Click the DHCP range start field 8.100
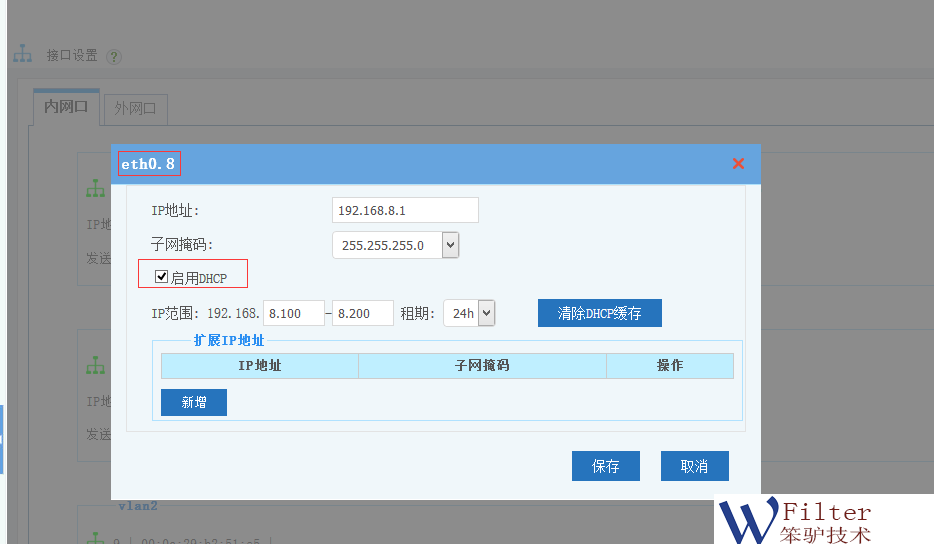This screenshot has width=934, height=544. [293, 313]
